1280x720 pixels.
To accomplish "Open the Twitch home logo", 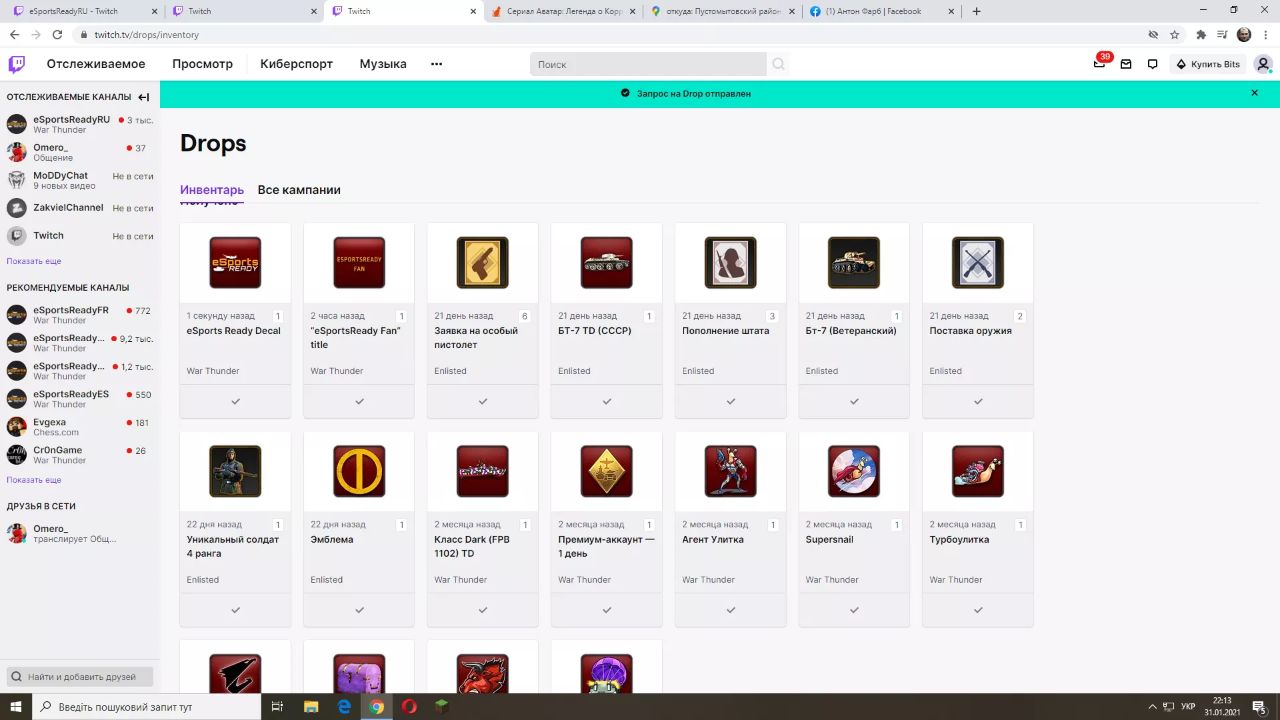I will click(x=17, y=64).
